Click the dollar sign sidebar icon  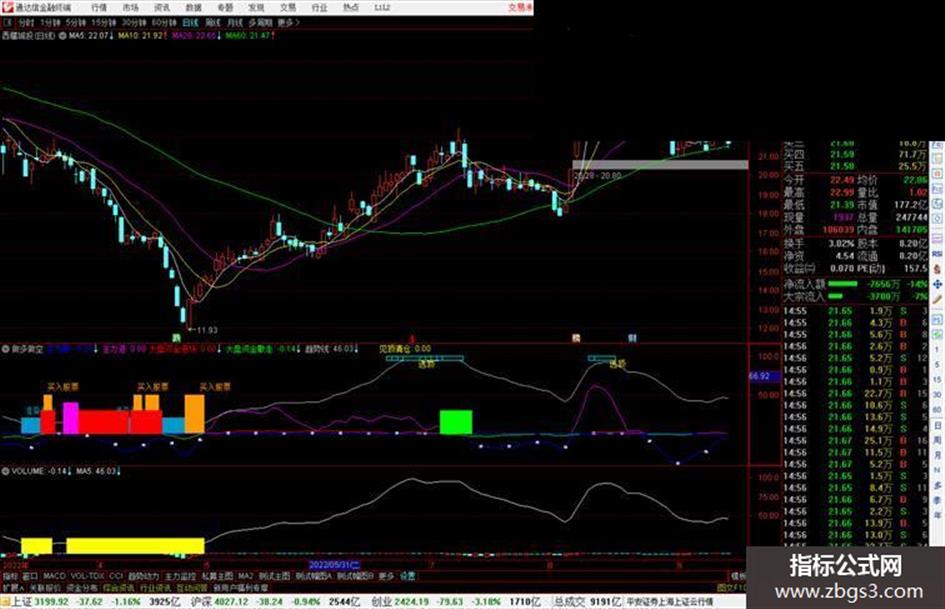click(x=937, y=269)
